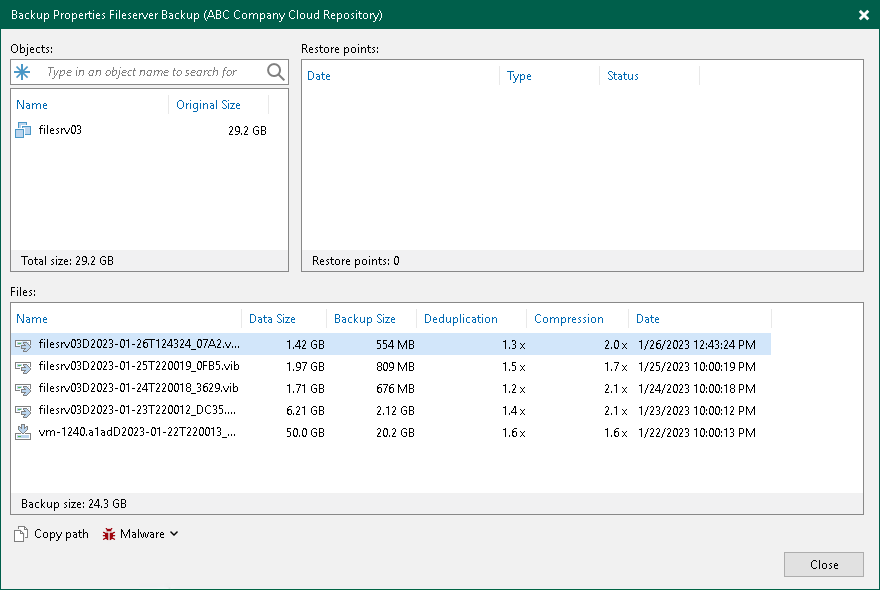This screenshot has width=880, height=590.
Task: Click the icon of the 3629.vib file
Action: tap(24, 388)
